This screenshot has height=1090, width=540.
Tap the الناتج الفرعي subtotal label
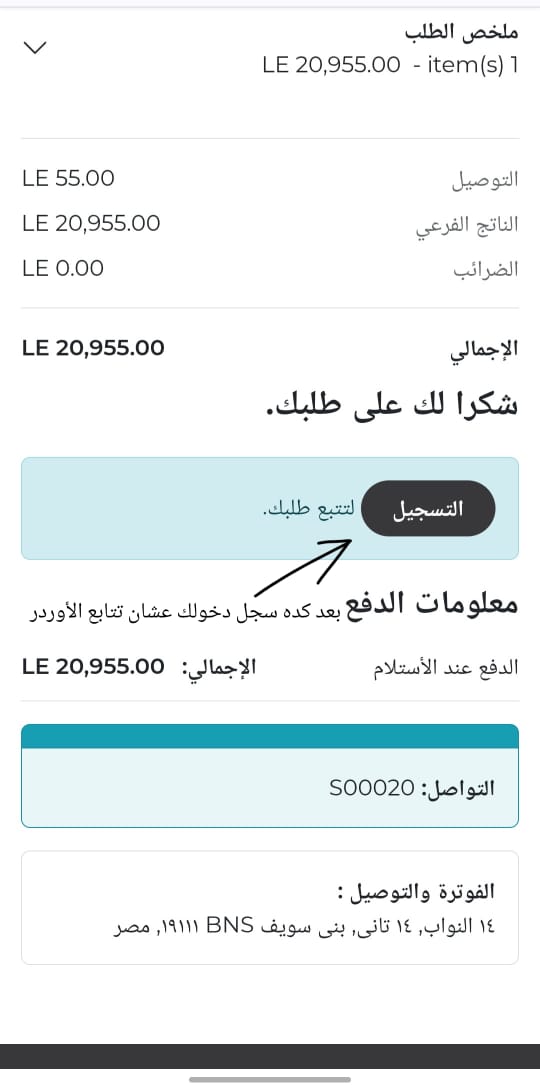(x=467, y=226)
